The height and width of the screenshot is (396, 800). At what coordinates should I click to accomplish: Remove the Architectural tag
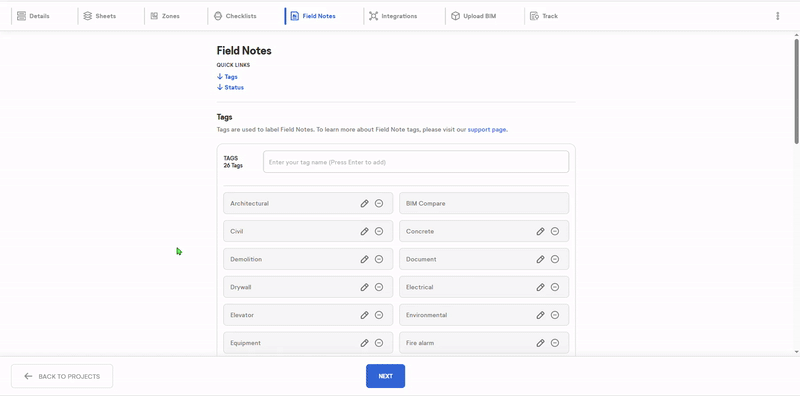(x=379, y=203)
